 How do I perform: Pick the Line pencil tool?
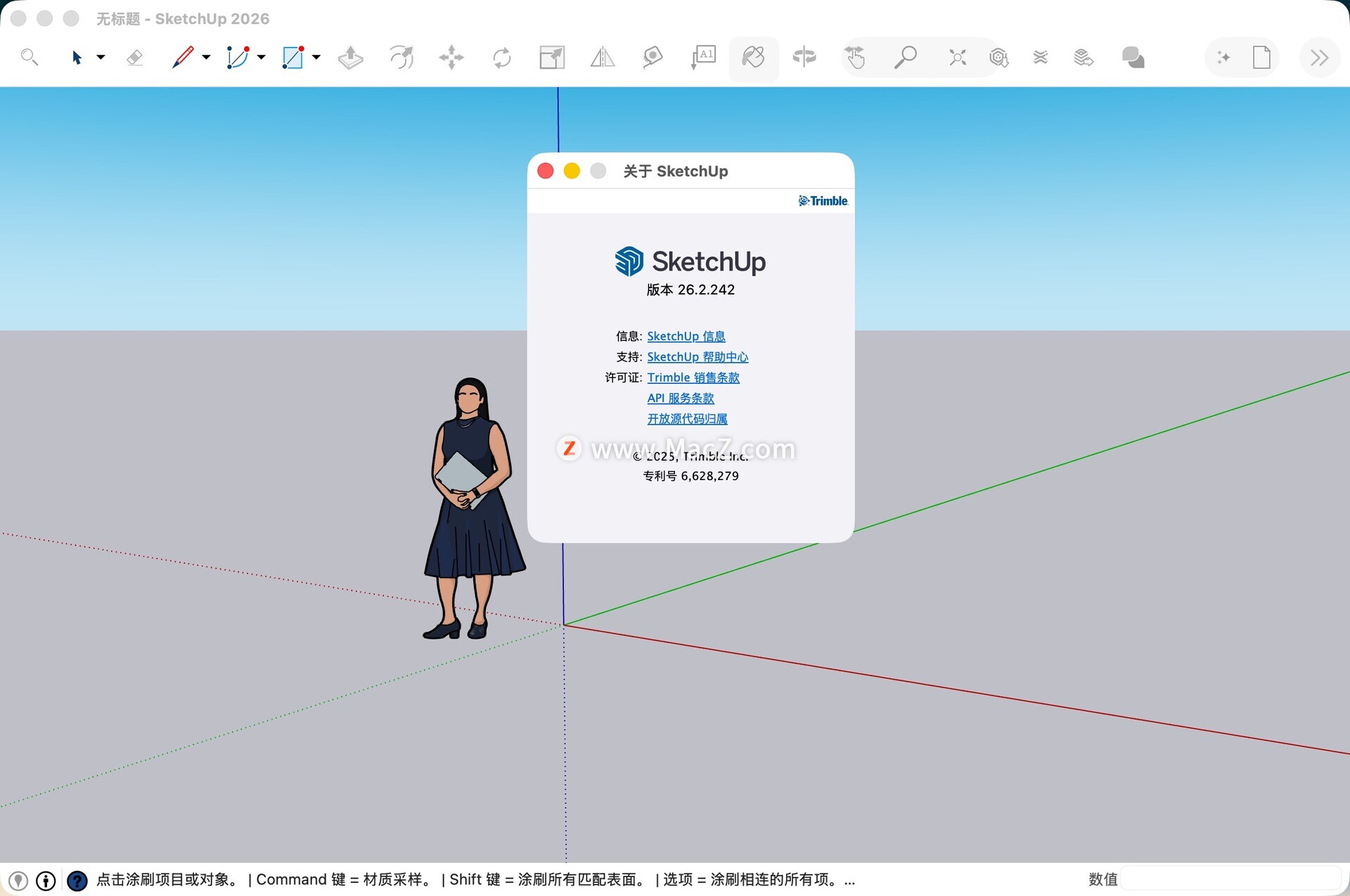[183, 57]
